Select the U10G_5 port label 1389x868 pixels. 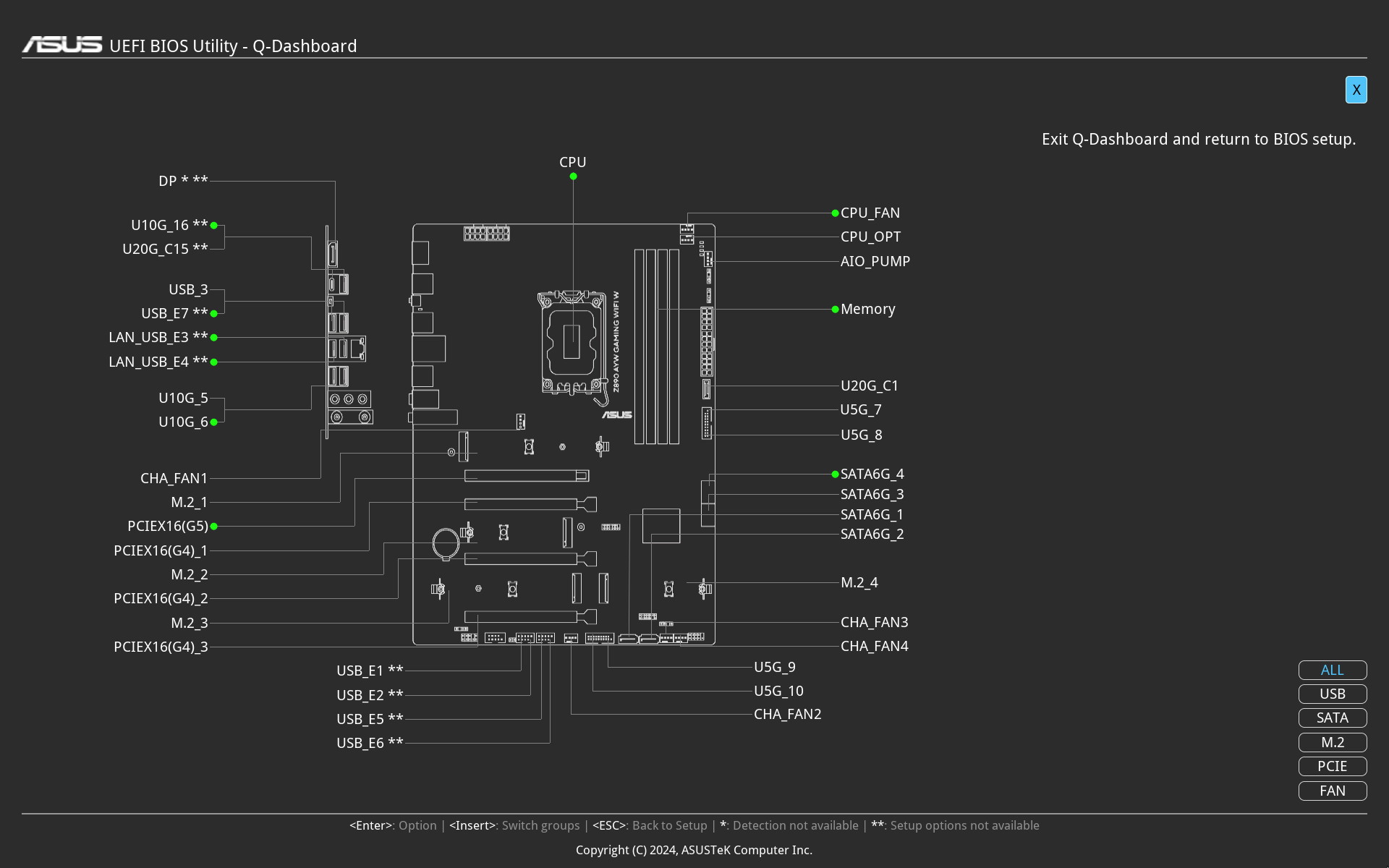point(183,398)
